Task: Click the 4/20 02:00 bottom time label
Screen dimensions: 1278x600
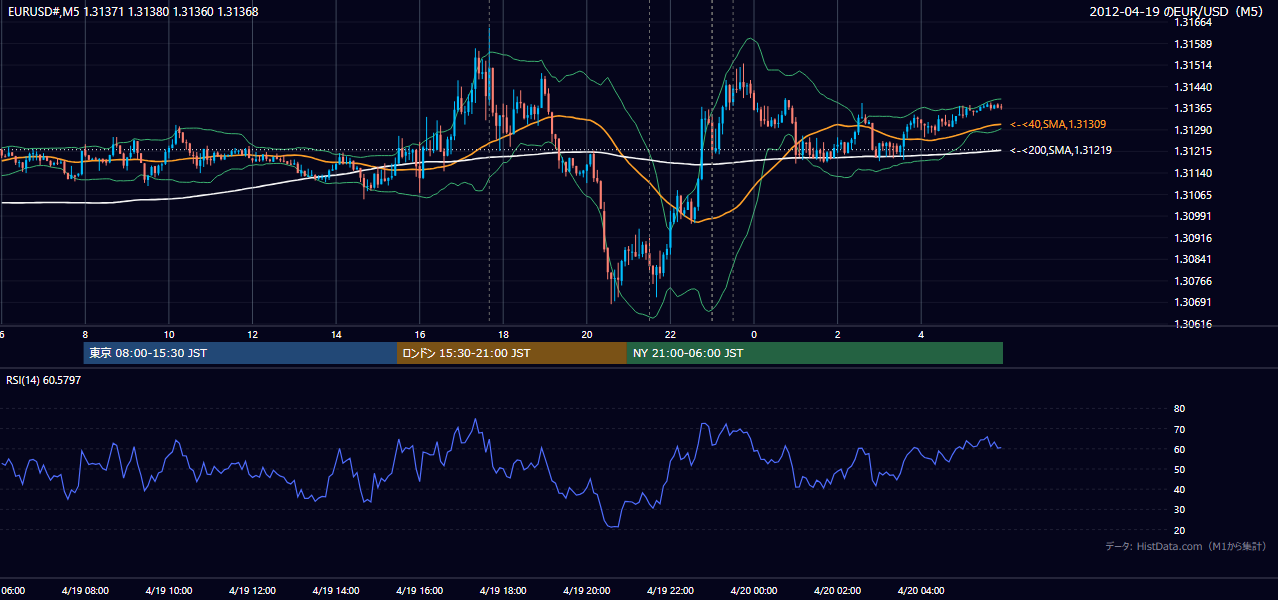Action: tap(837, 590)
